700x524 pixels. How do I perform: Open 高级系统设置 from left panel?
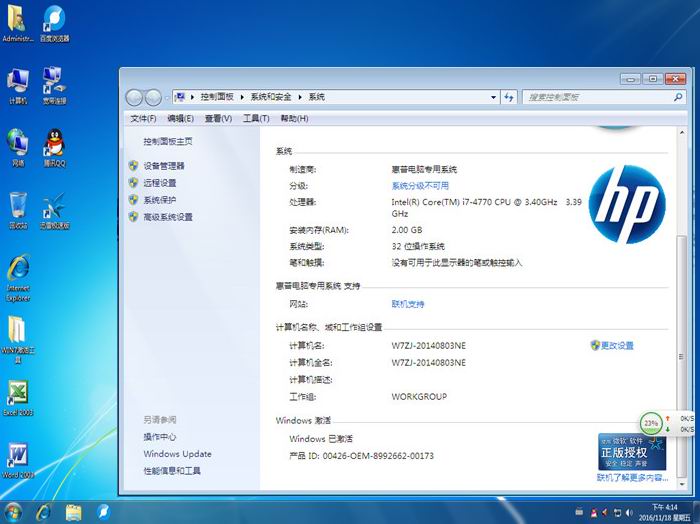click(x=167, y=217)
